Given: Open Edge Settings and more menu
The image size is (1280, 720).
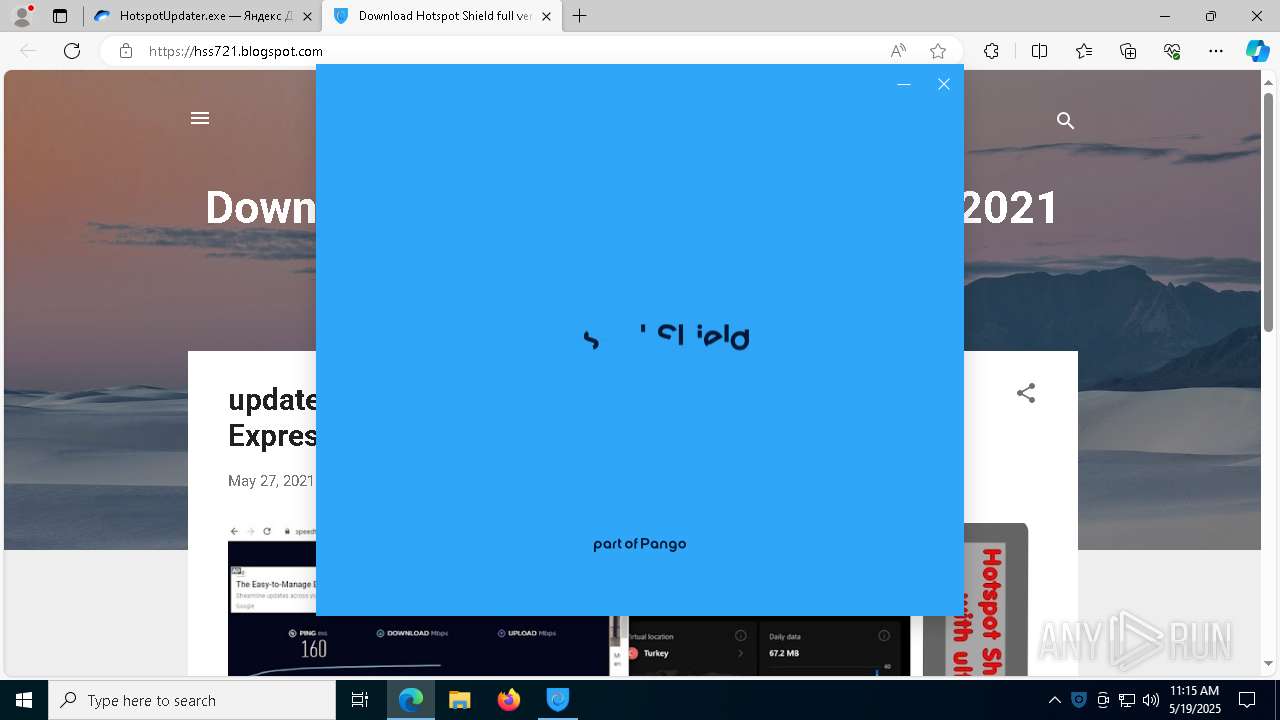Looking at the screenshot, I should [x=1216, y=51].
